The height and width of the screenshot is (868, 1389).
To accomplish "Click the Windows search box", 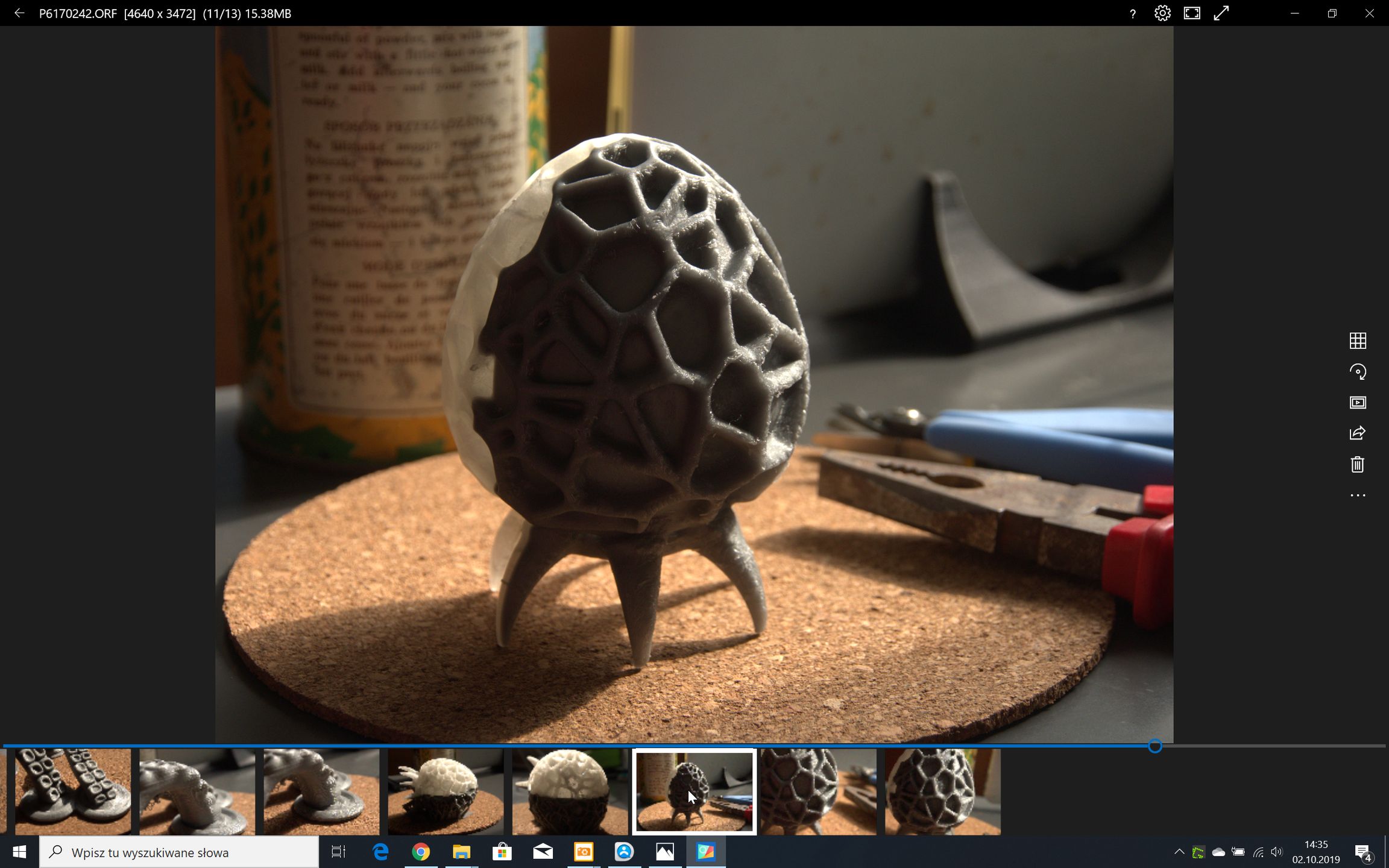I will [179, 852].
